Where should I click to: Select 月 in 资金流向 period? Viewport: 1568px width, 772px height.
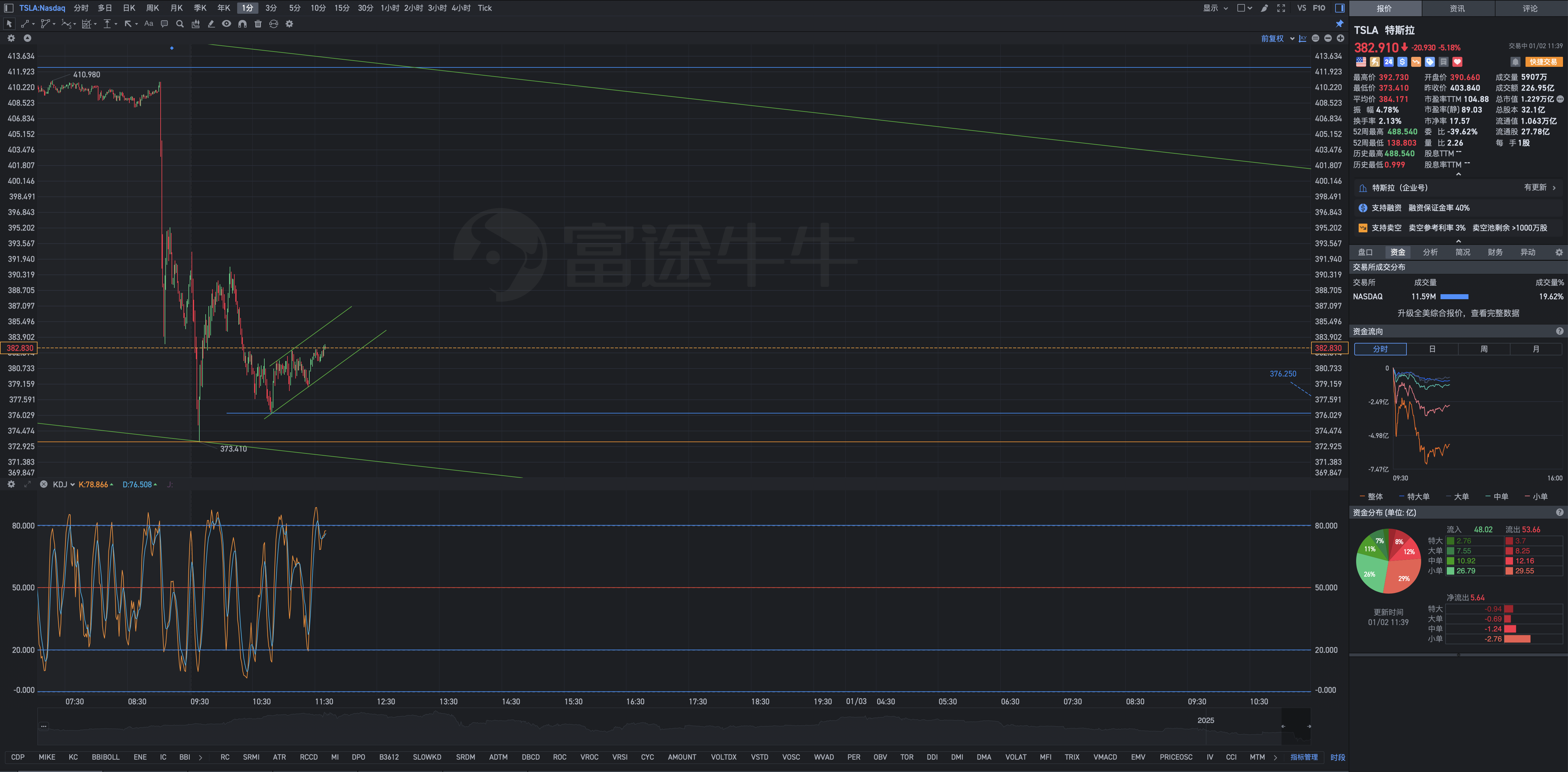pyautogui.click(x=1536, y=349)
